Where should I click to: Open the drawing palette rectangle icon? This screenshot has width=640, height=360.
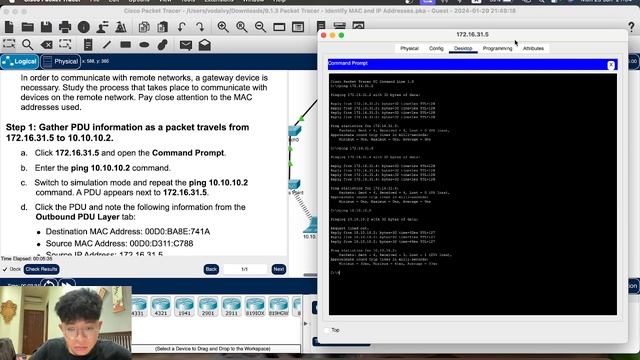(279, 27)
